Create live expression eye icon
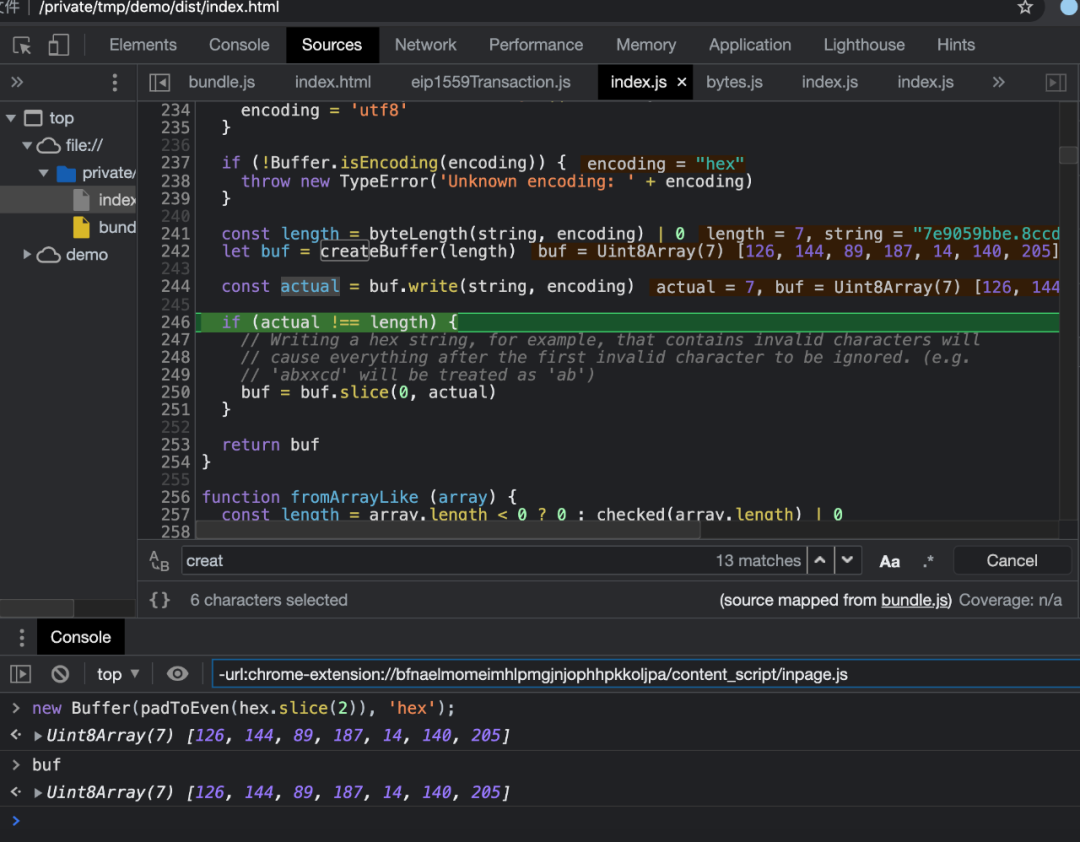 click(178, 674)
